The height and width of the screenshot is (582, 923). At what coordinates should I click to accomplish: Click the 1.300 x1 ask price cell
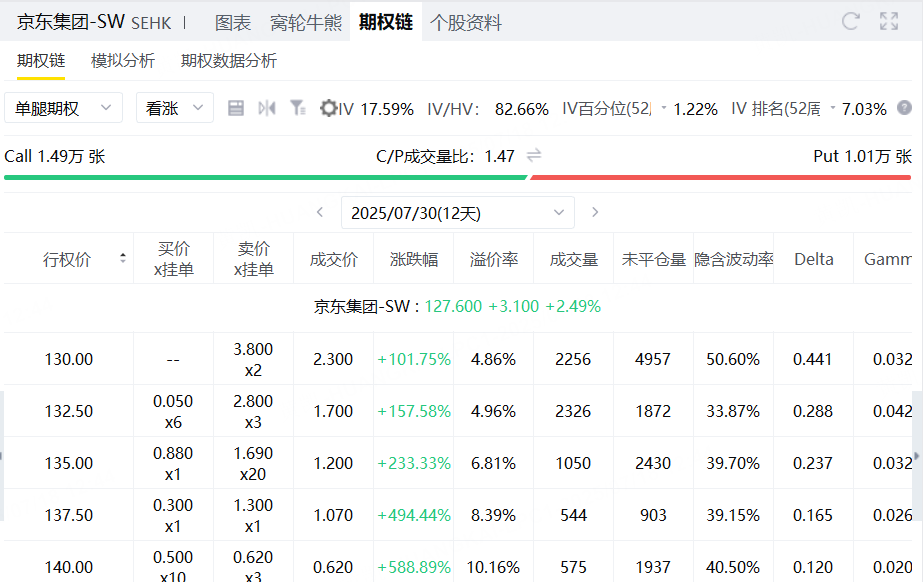254,515
